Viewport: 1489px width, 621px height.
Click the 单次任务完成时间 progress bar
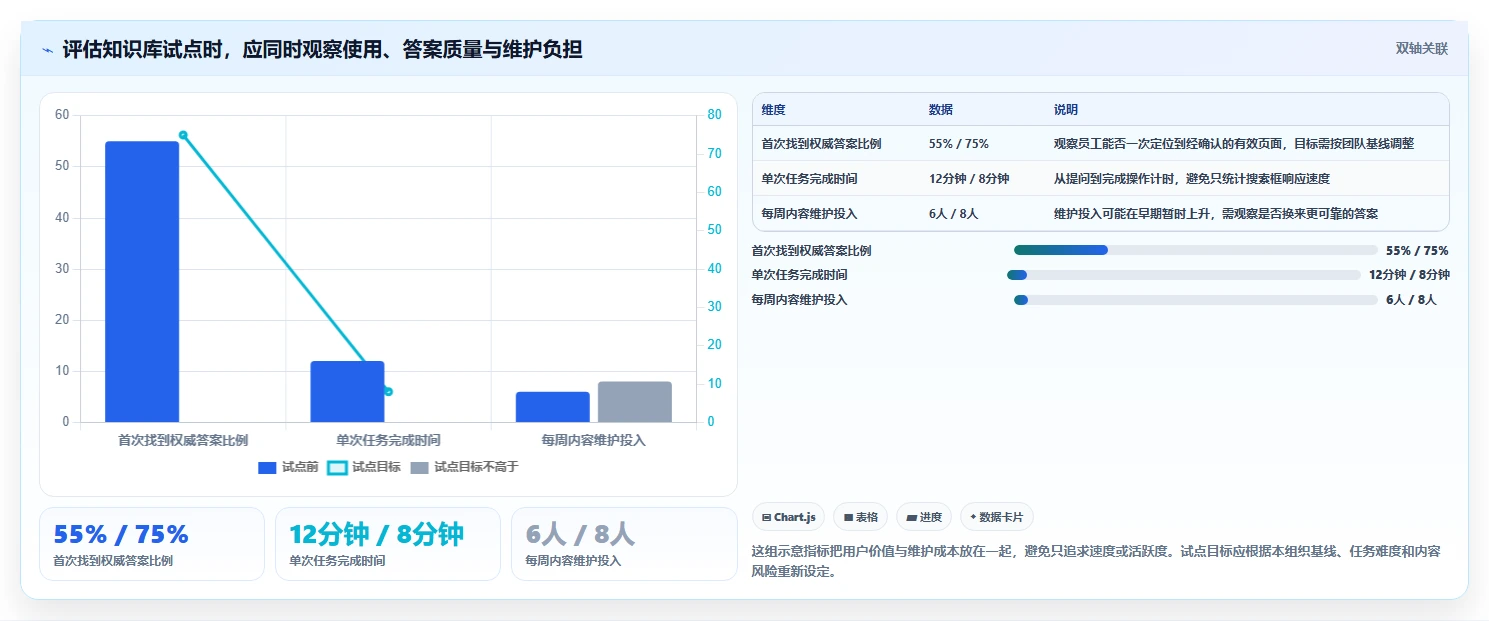(x=1183, y=275)
